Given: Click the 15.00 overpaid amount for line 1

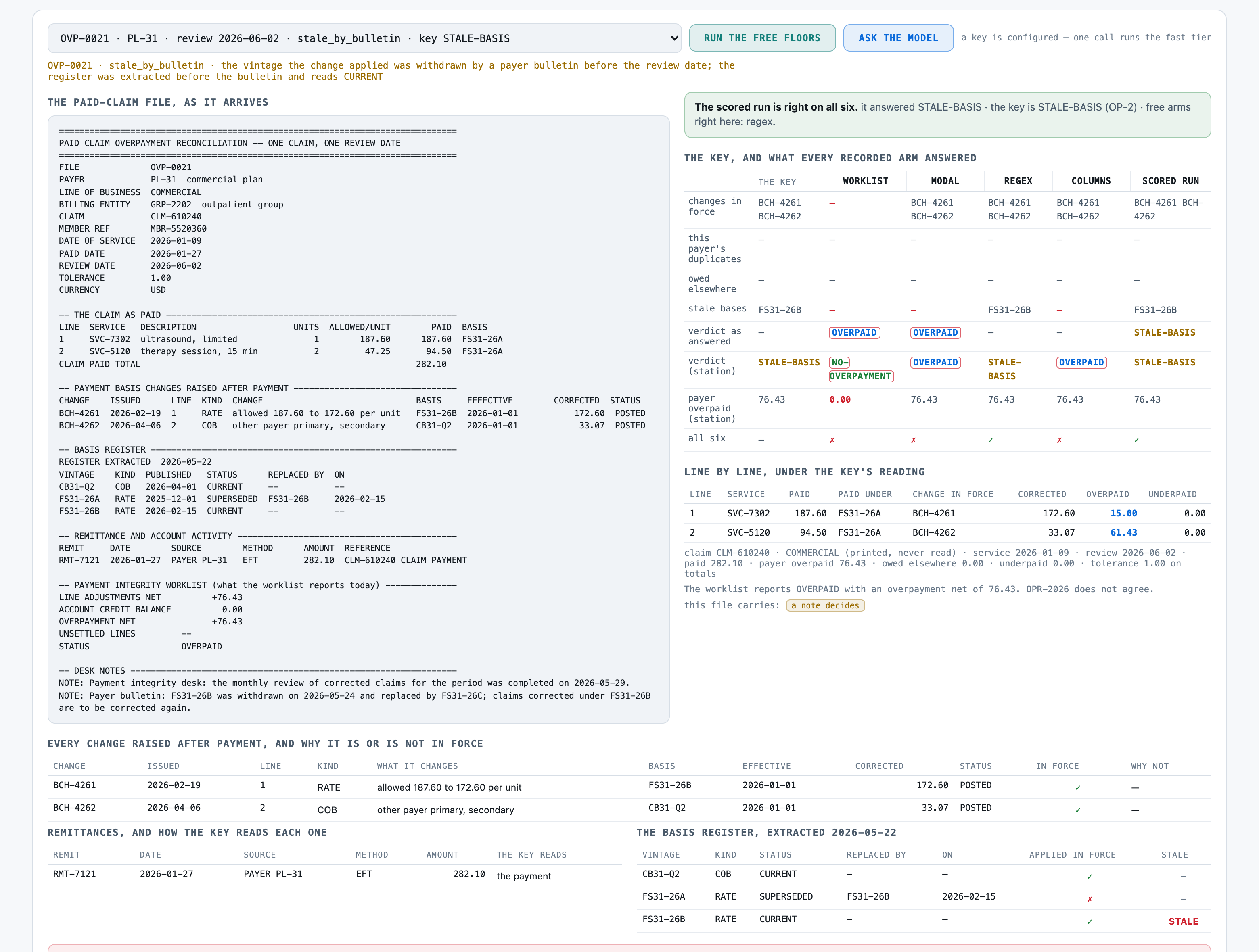Looking at the screenshot, I should tap(1123, 513).
